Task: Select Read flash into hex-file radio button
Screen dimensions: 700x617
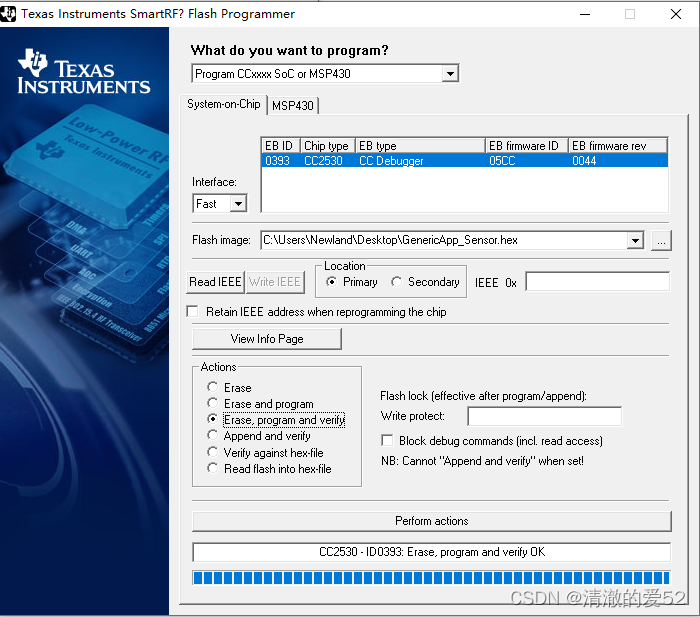Action: pyautogui.click(x=212, y=468)
